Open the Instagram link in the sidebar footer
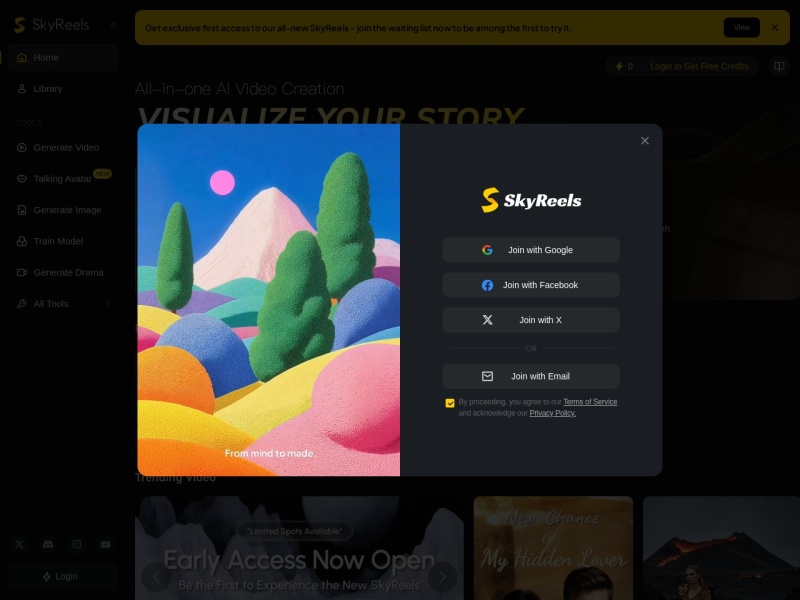This screenshot has width=800, height=600. coord(77,544)
